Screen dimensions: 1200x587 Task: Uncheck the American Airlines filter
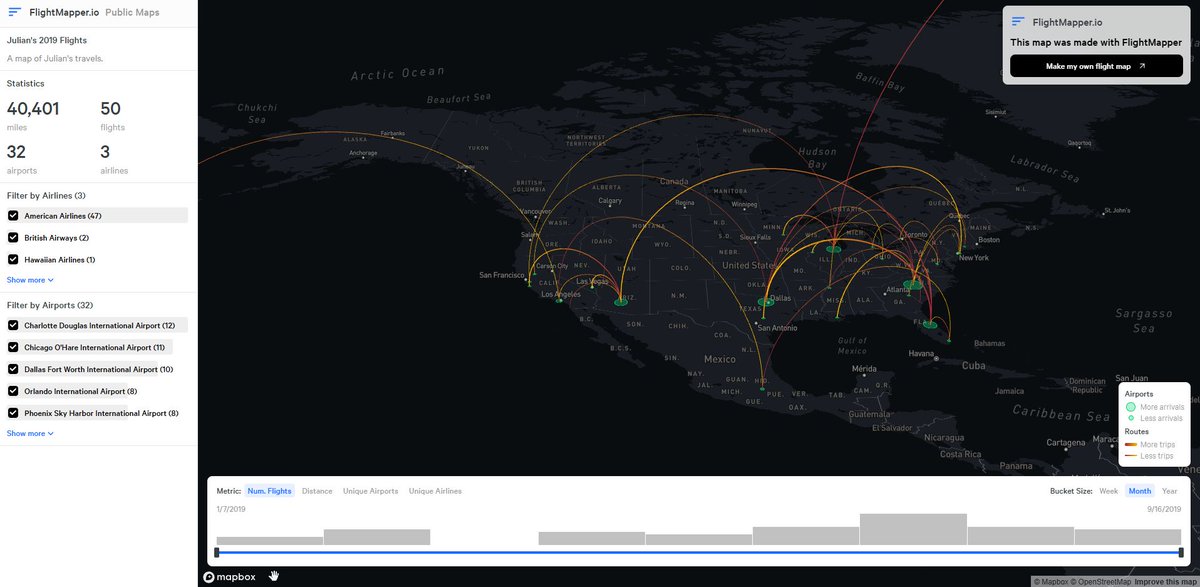tap(13, 215)
